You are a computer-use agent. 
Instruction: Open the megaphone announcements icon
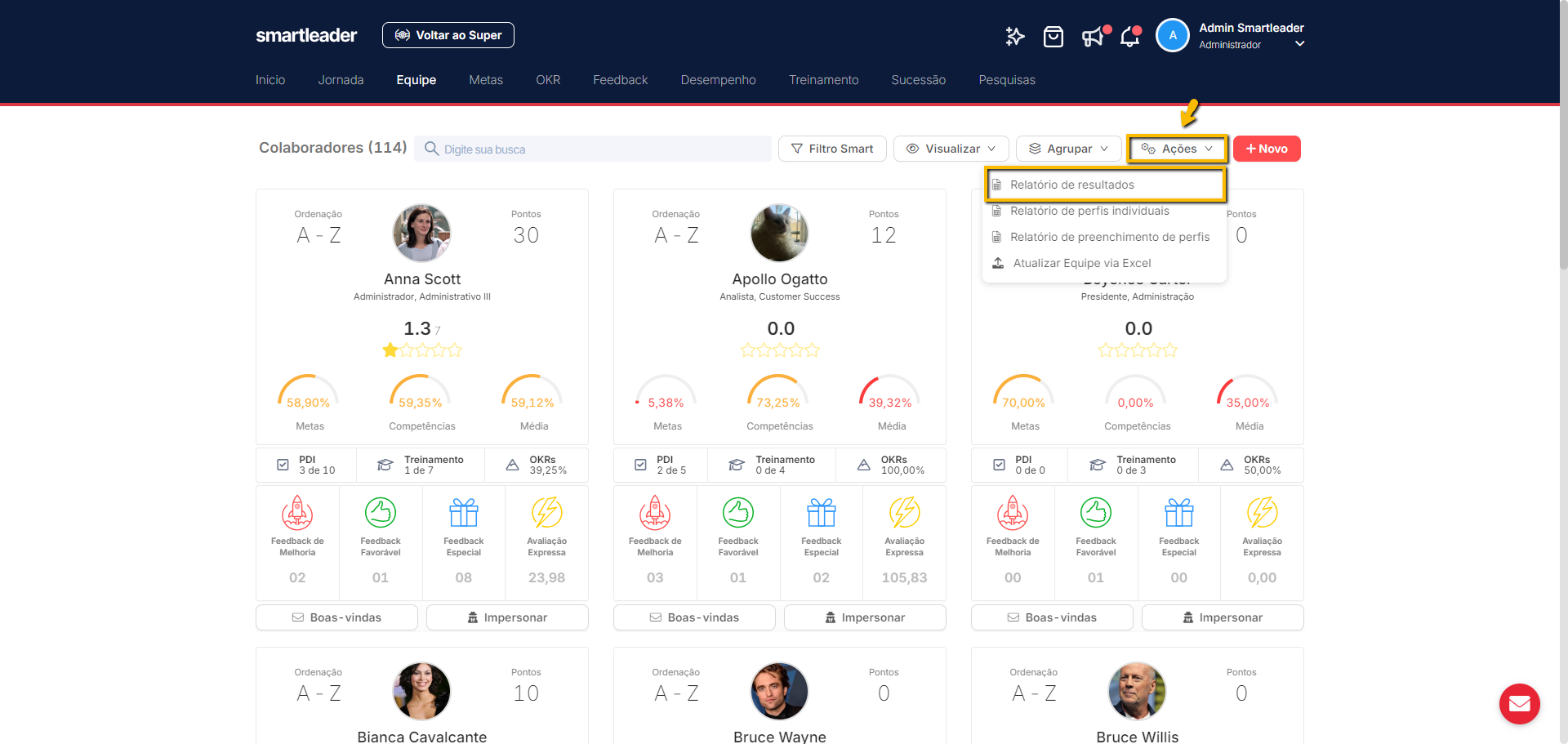click(x=1094, y=36)
